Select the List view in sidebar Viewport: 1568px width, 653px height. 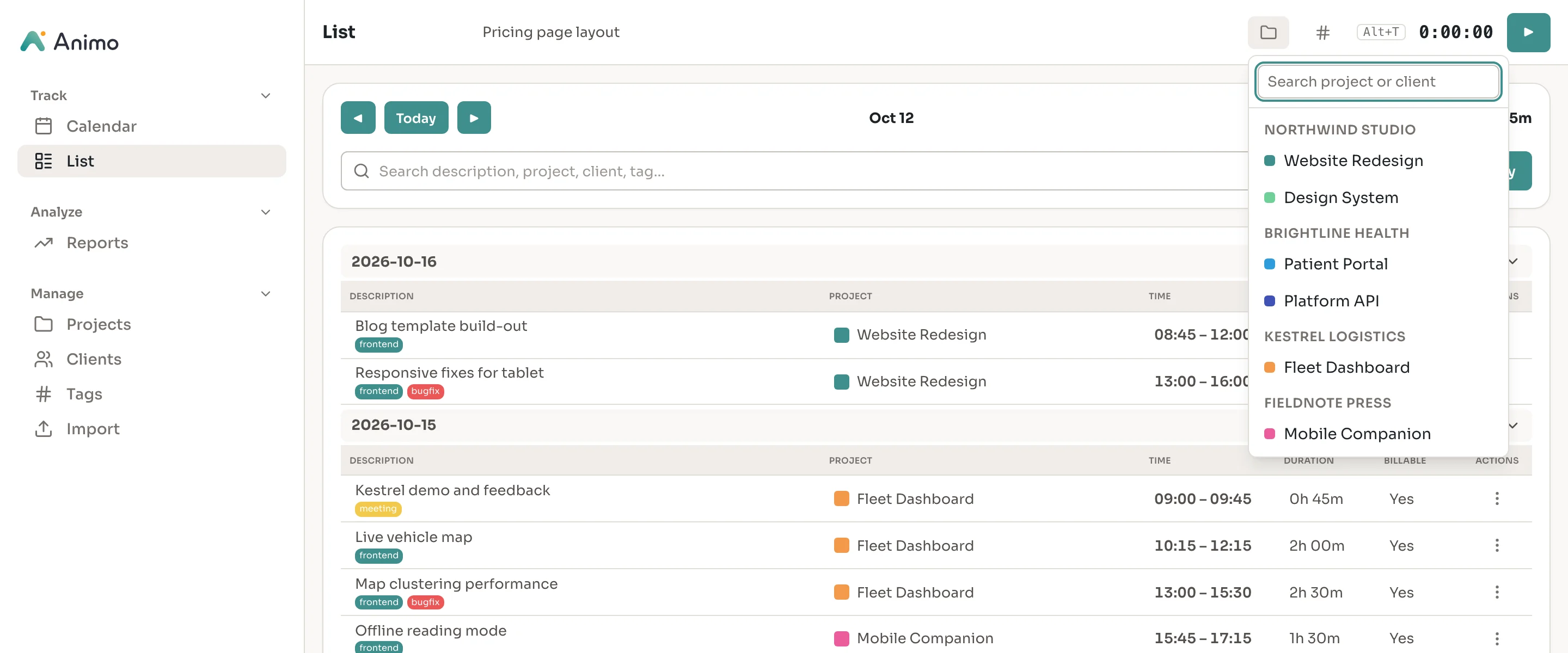point(151,161)
